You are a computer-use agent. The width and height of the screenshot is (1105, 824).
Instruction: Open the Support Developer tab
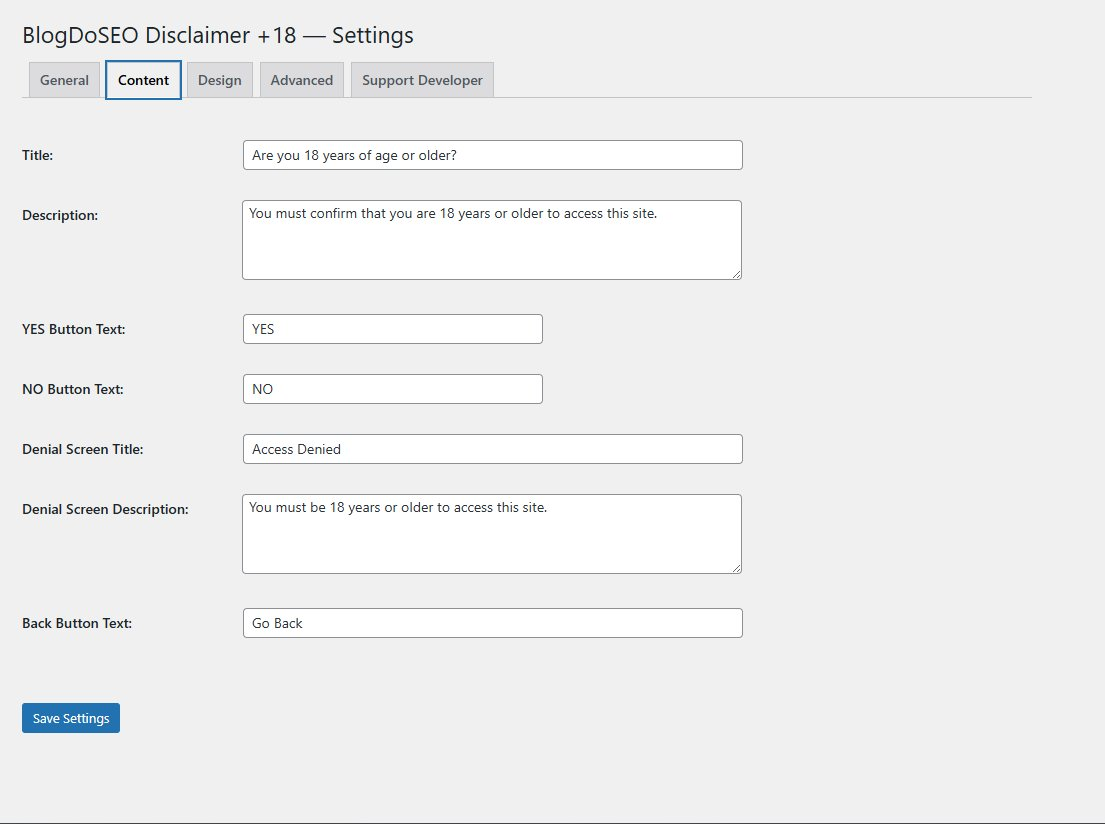click(421, 80)
